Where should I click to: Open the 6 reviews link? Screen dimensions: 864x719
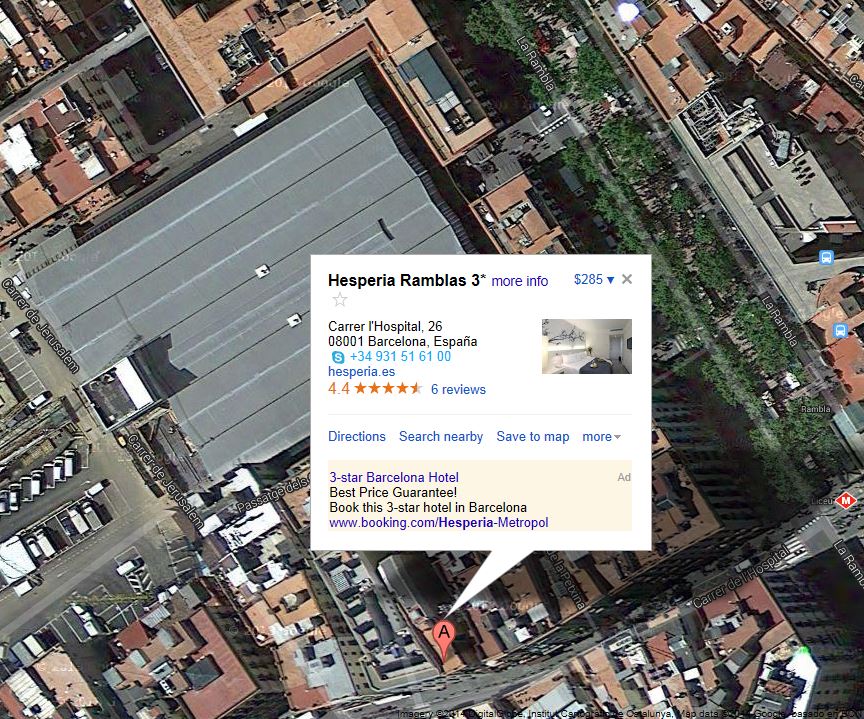click(x=458, y=390)
